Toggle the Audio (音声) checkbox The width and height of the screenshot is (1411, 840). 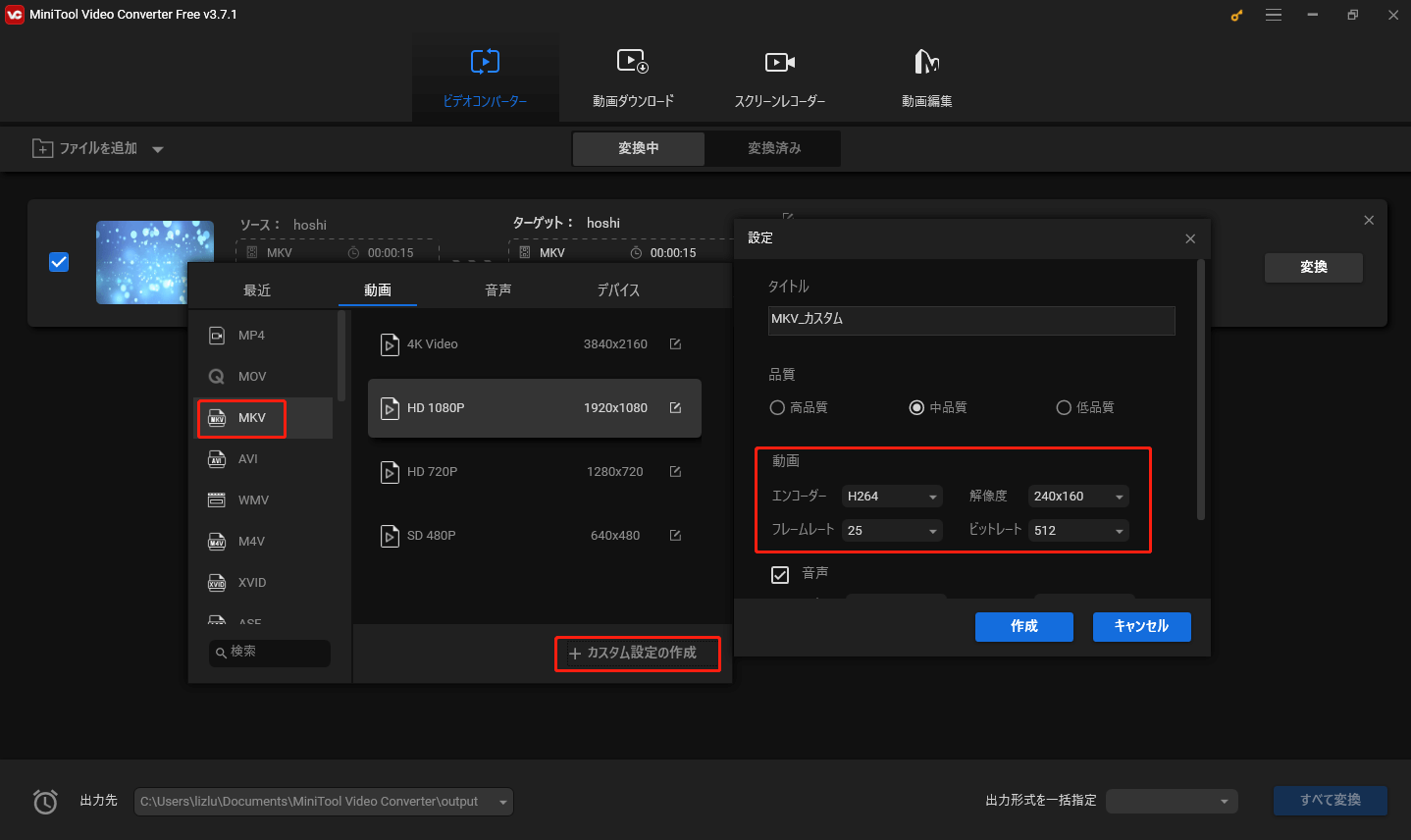[780, 575]
